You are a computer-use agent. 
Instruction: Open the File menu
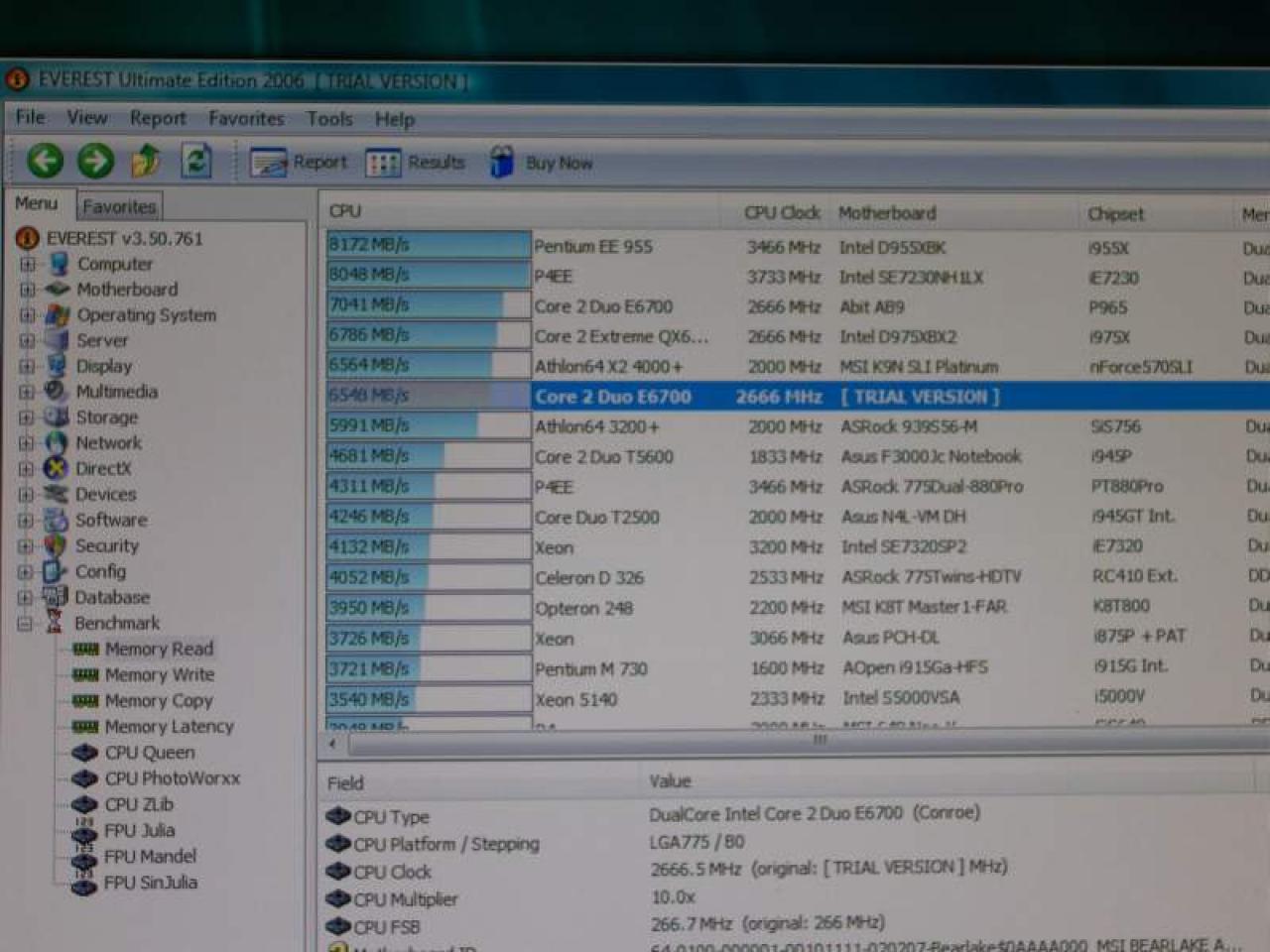tap(30, 118)
